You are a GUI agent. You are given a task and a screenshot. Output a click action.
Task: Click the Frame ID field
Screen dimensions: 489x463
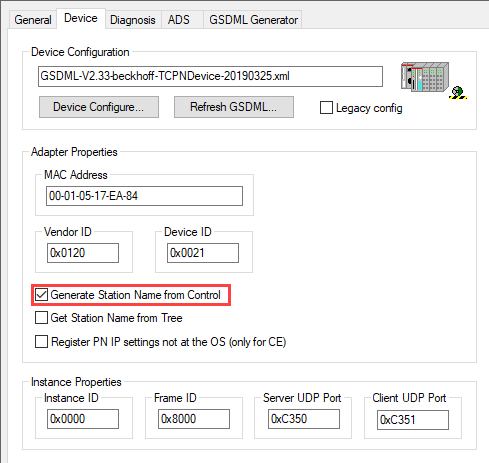pyautogui.click(x=194, y=419)
